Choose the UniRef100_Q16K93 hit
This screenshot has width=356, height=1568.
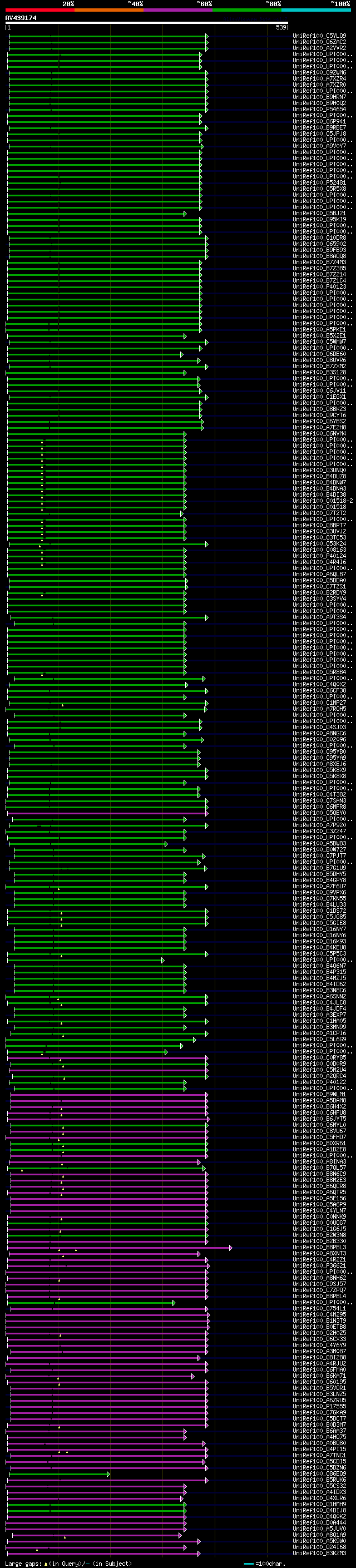click(319, 941)
